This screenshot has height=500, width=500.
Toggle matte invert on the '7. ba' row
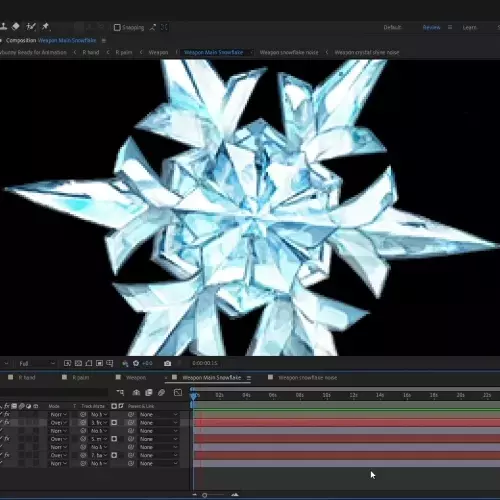[x=114, y=455]
